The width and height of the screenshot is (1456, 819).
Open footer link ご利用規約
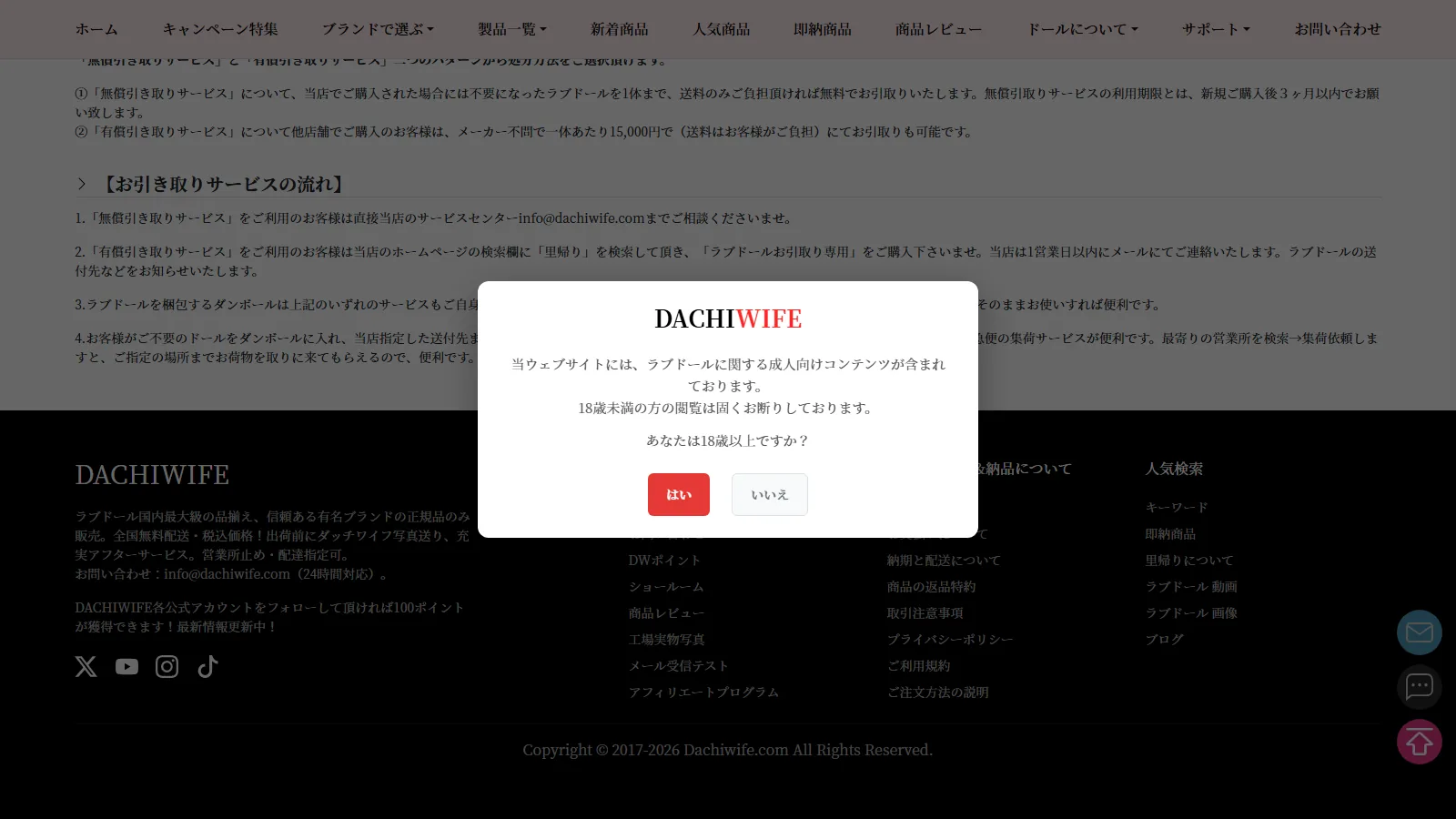point(919,666)
